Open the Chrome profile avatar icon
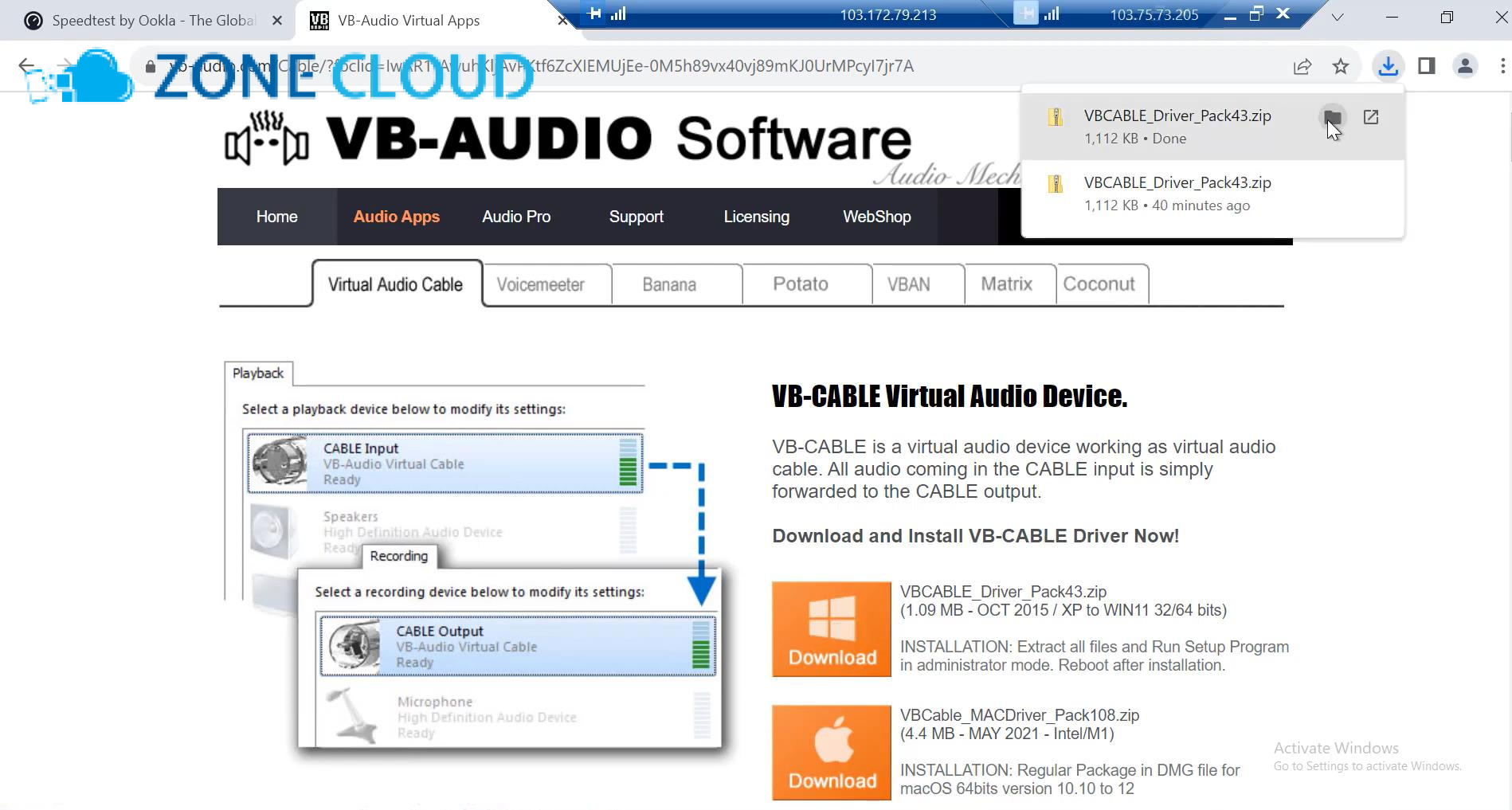 coord(1465,66)
